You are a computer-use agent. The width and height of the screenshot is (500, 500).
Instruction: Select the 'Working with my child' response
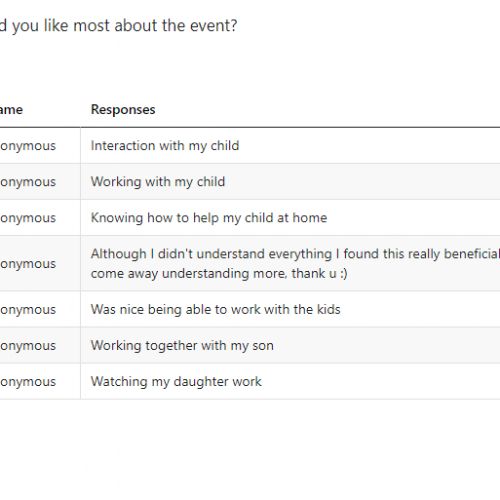pos(158,182)
